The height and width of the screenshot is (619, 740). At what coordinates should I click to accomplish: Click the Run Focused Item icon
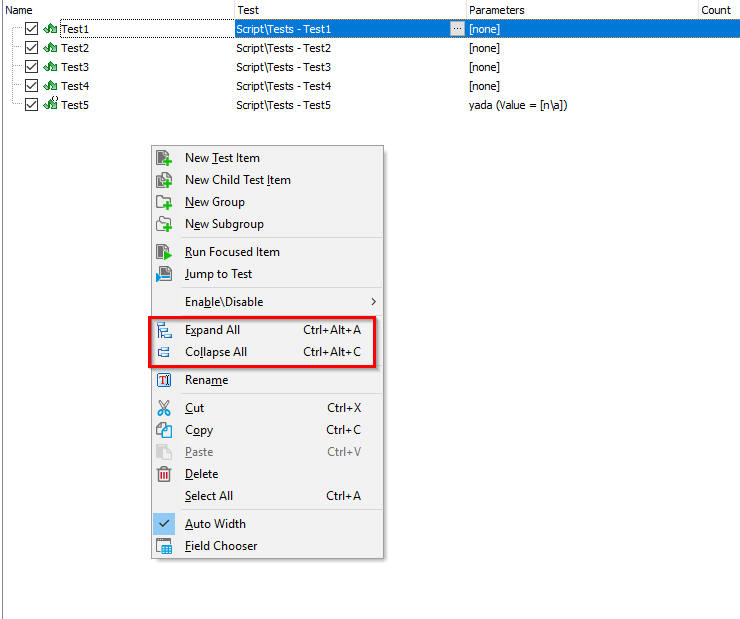164,252
